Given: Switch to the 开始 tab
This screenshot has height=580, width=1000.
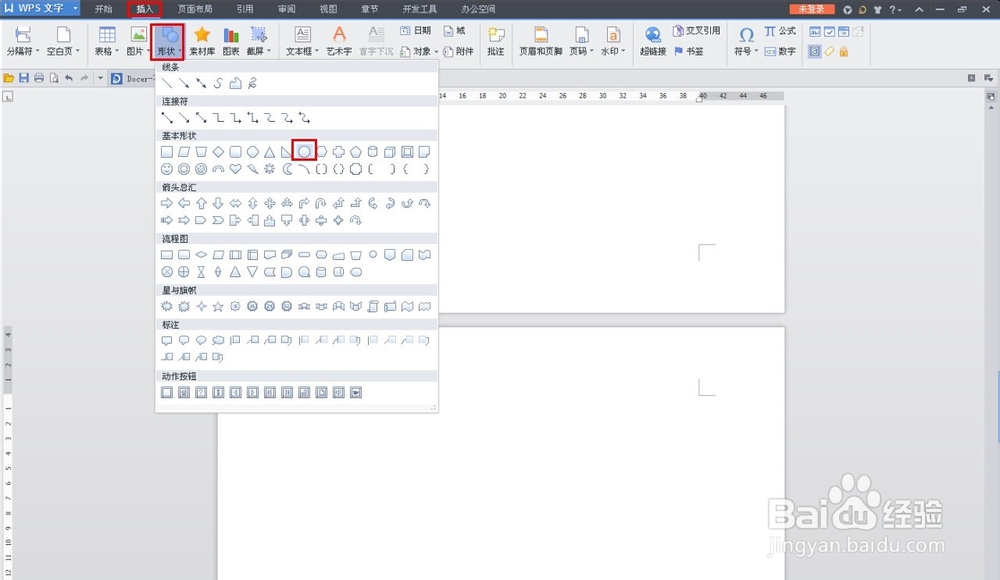Looking at the screenshot, I should pos(103,9).
